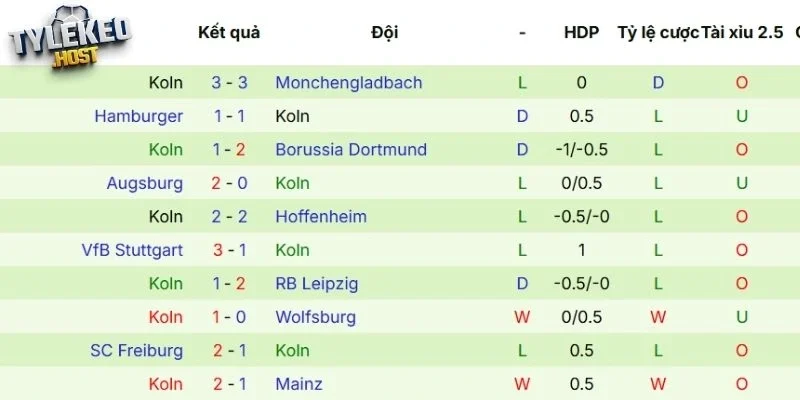800x400 pixels.
Task: Click the Đội column header
Action: 384,32
